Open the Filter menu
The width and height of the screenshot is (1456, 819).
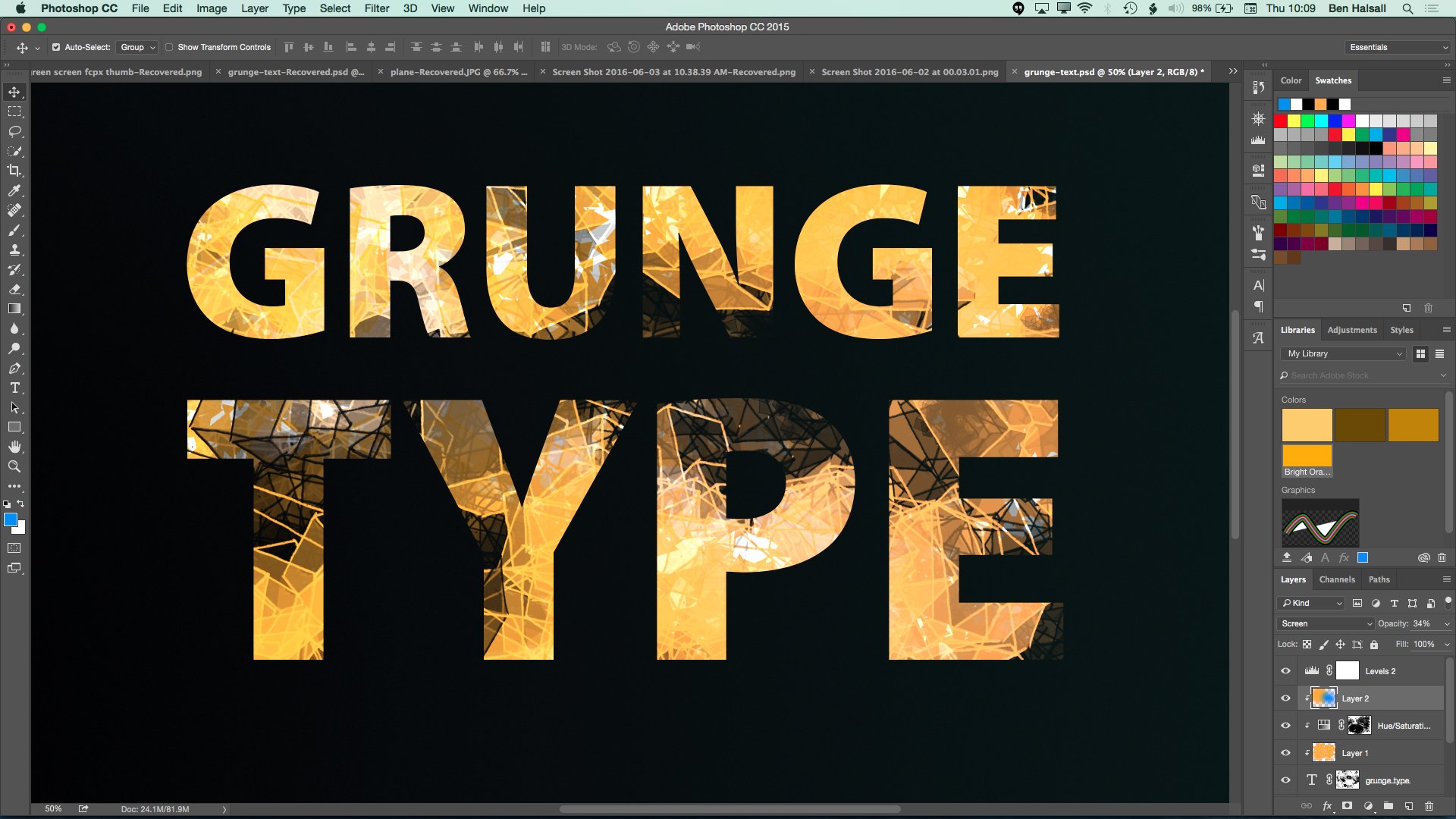tap(377, 8)
